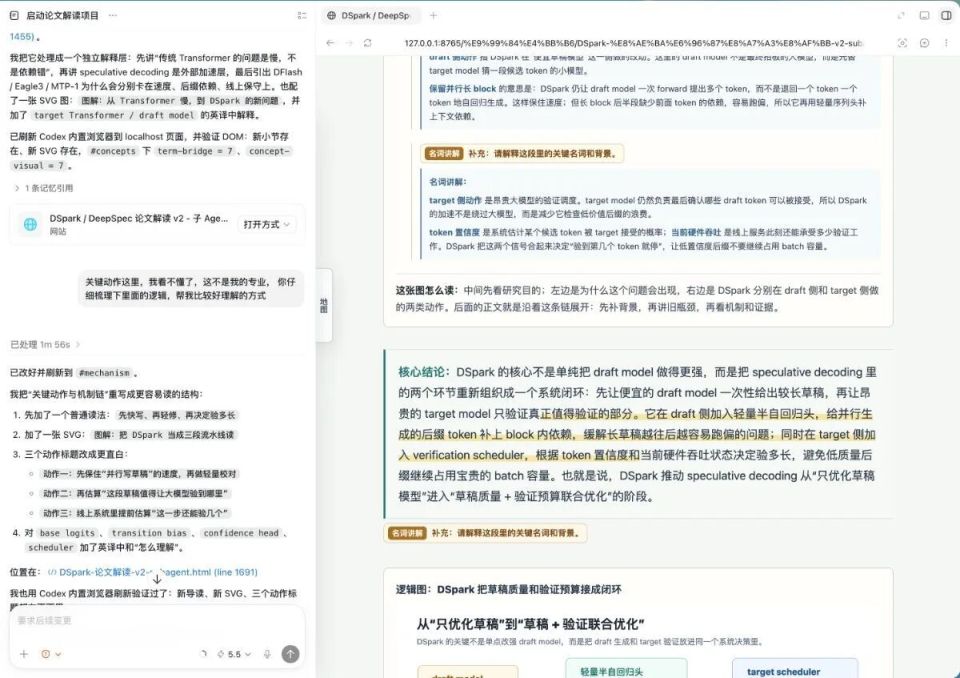Click the 这张图怎么读 label in the page

426,290
